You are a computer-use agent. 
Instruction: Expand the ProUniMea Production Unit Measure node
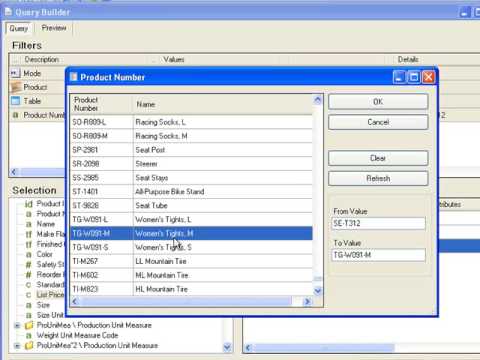click(x=17, y=325)
